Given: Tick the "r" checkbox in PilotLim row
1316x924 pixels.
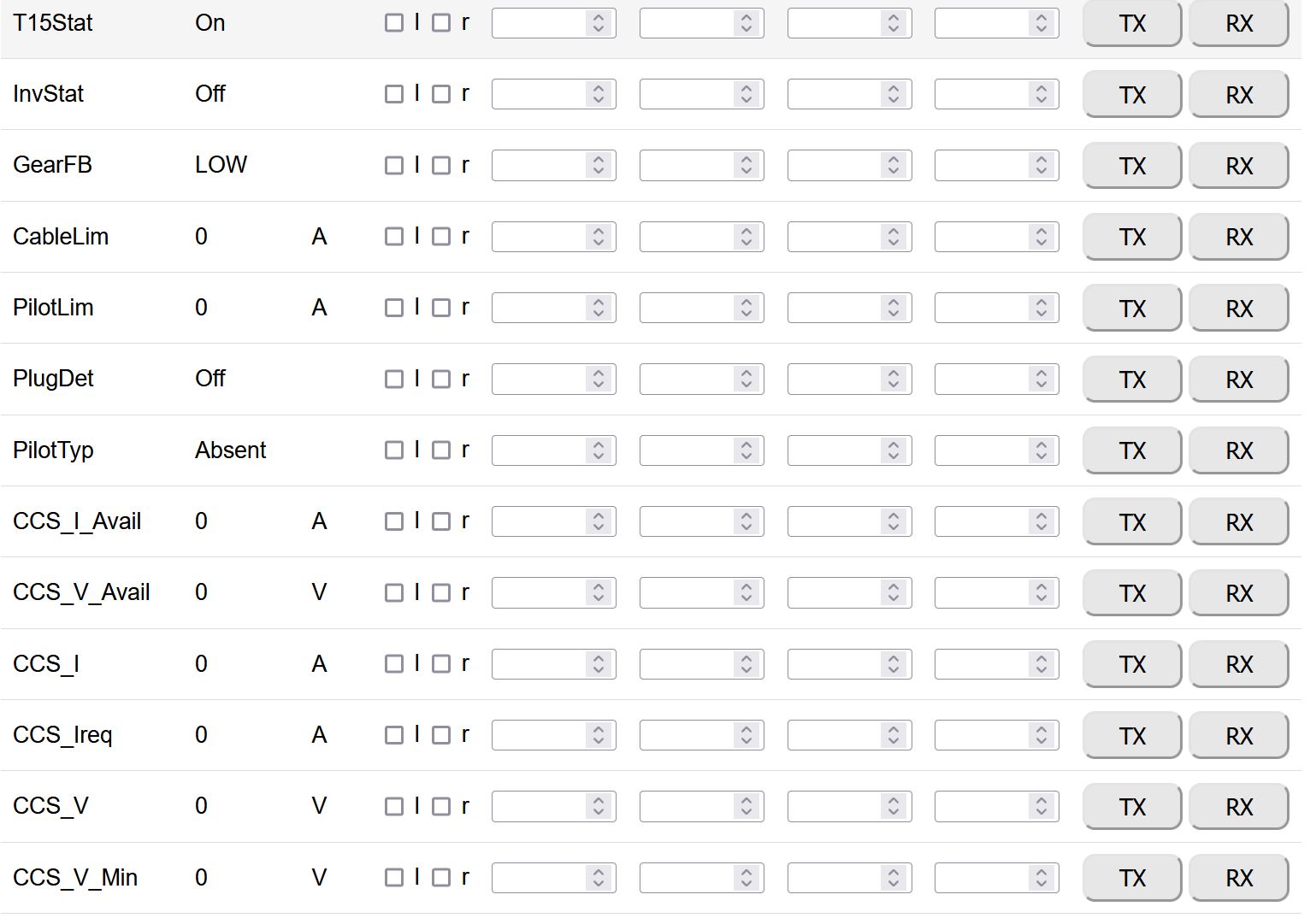Looking at the screenshot, I should [441, 308].
